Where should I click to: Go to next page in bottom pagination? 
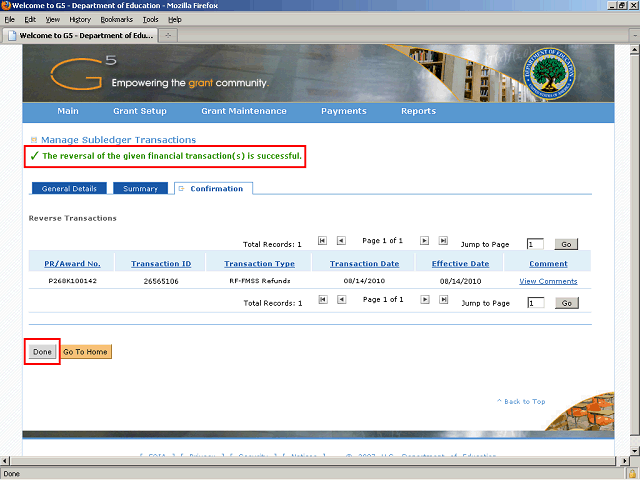pos(425,300)
